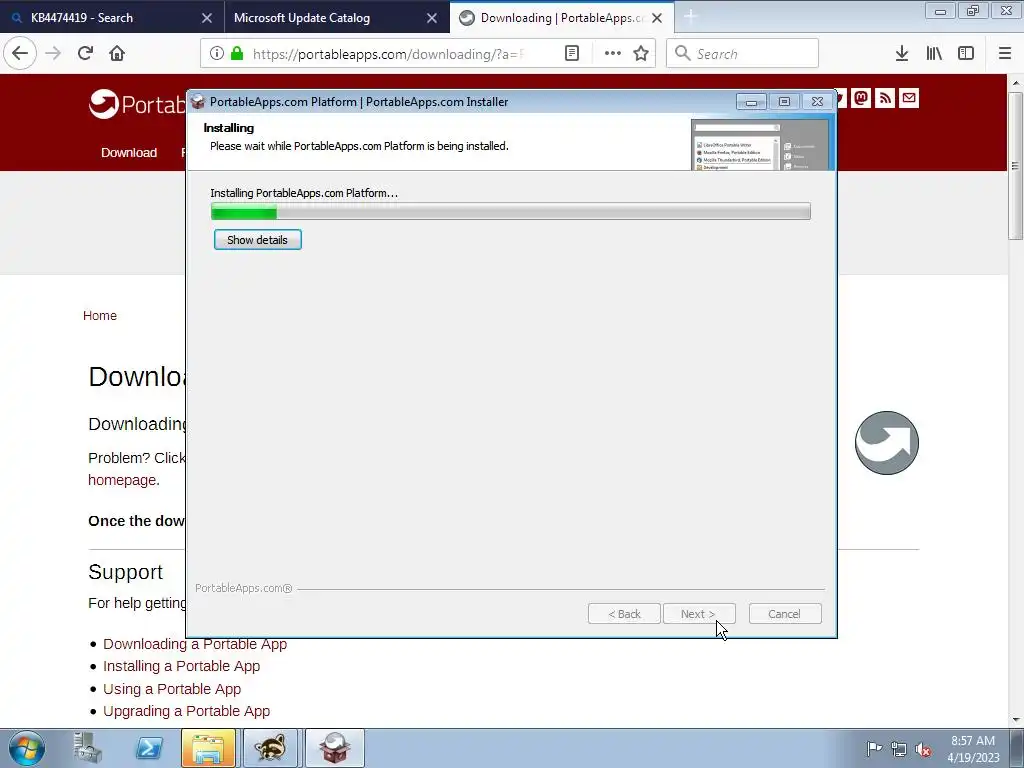Click the installer window title bar icon
Screen dimensions: 1024x768
tap(198, 101)
